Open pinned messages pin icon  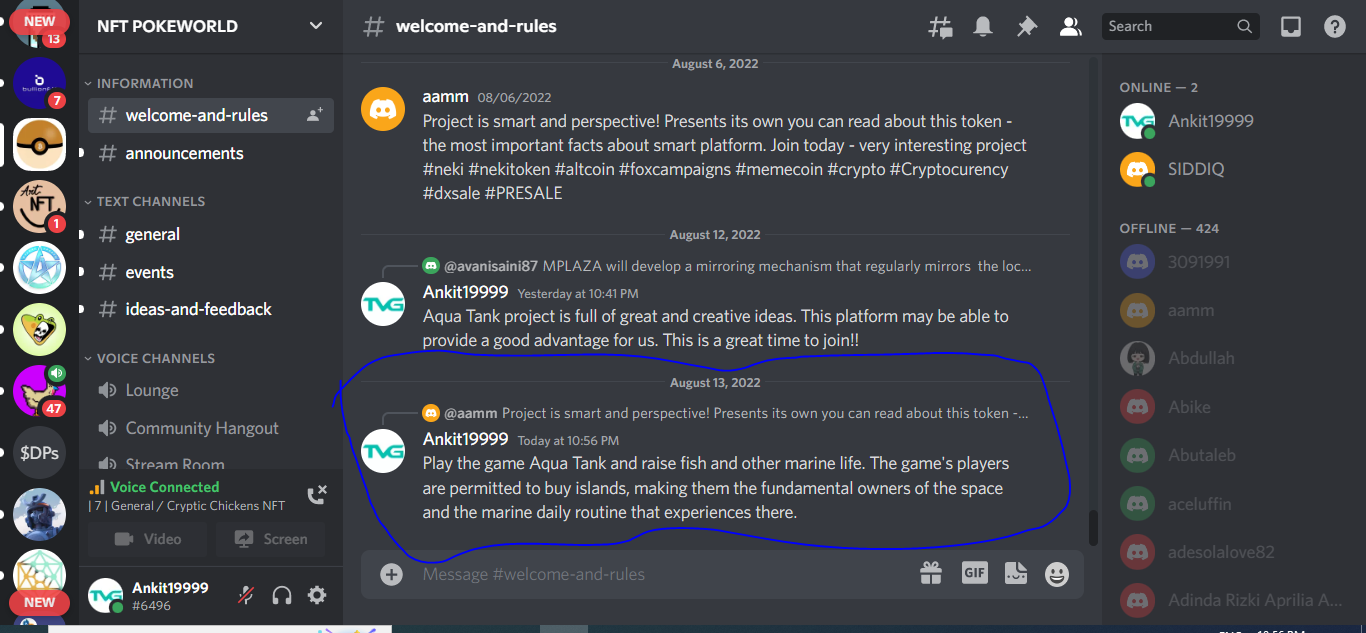pos(1027,27)
